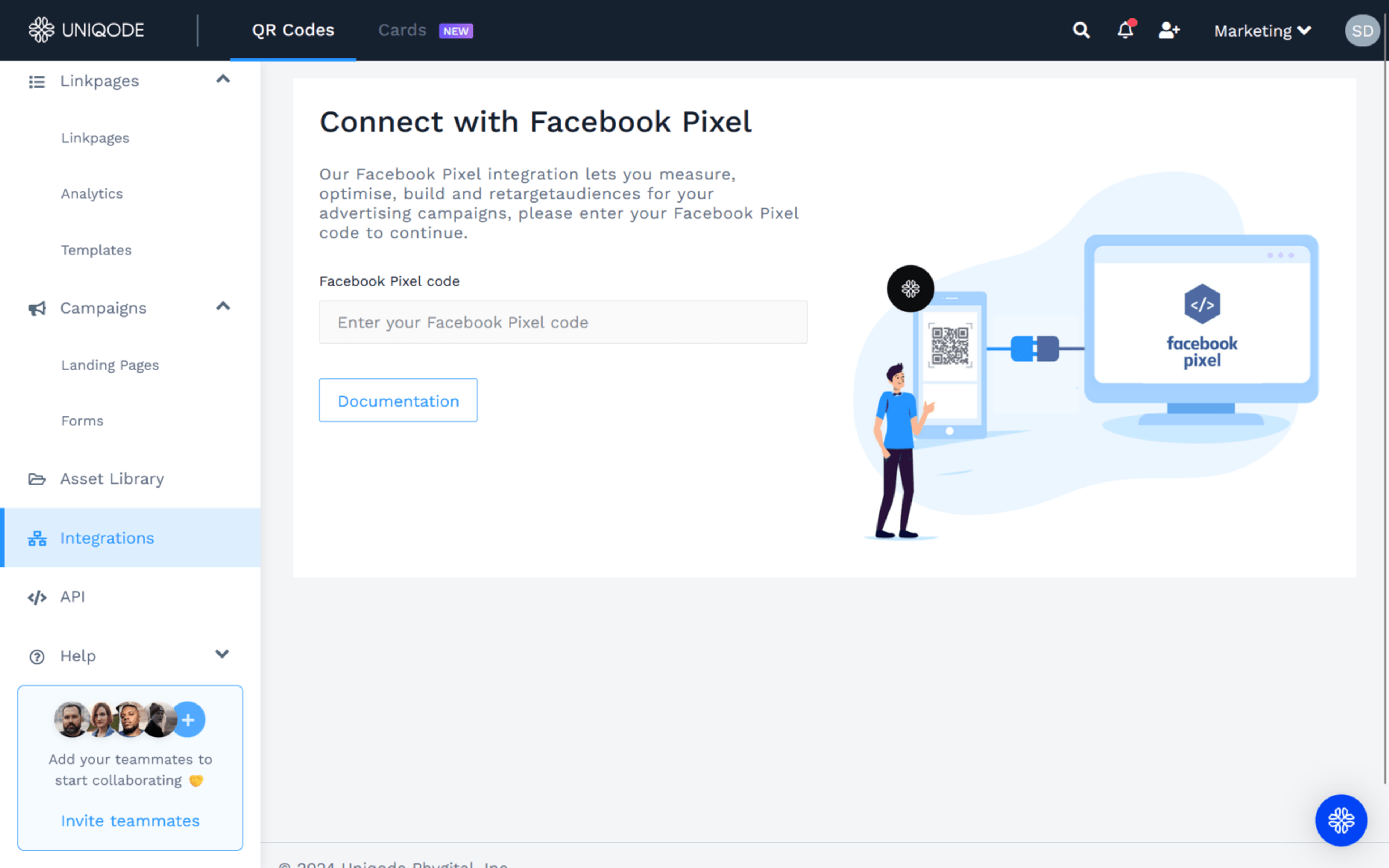Collapse the Campaigns section chevron
Image resolution: width=1389 pixels, height=868 pixels.
coord(223,307)
